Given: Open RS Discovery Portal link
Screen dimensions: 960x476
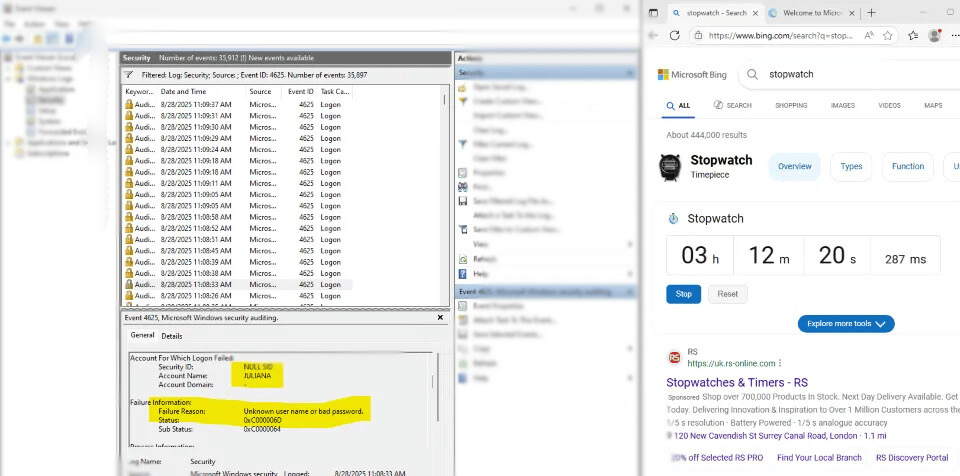Looking at the screenshot, I should tap(912, 458).
